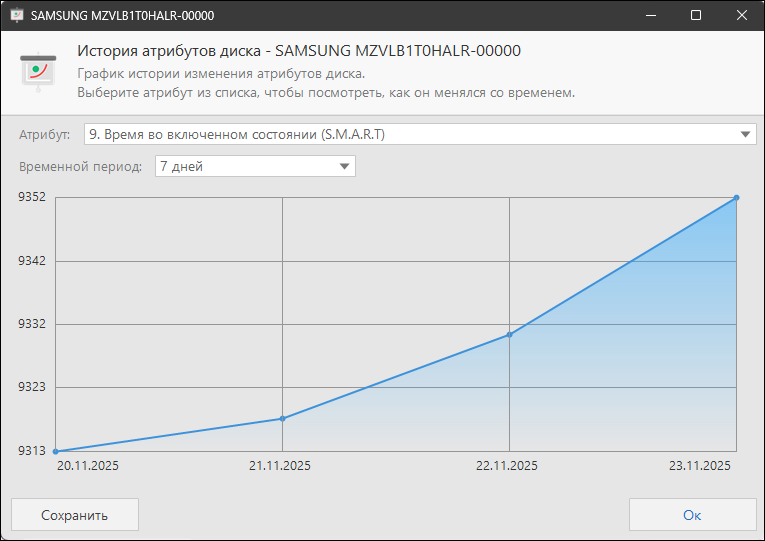765x541 pixels.
Task: Click the 9352 label on Y axis
Action: [31, 197]
